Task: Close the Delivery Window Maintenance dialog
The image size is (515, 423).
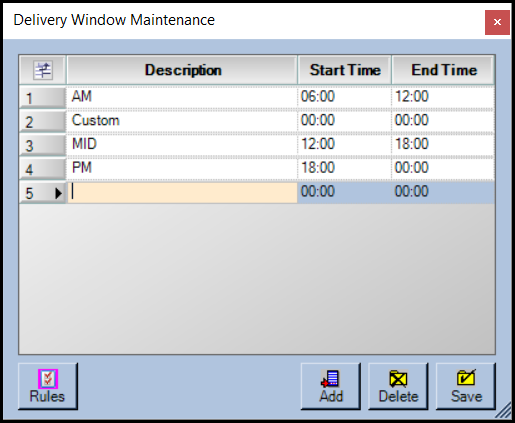Action: [x=497, y=22]
